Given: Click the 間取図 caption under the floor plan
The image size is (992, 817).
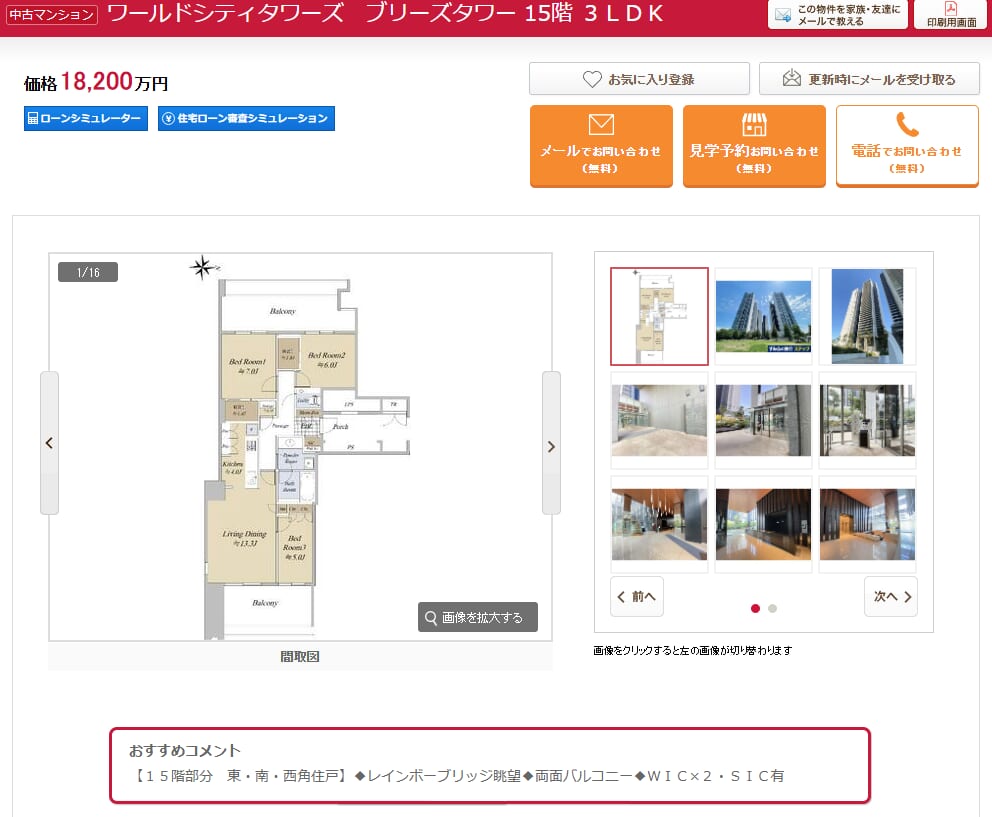Looking at the screenshot, I should 300,656.
